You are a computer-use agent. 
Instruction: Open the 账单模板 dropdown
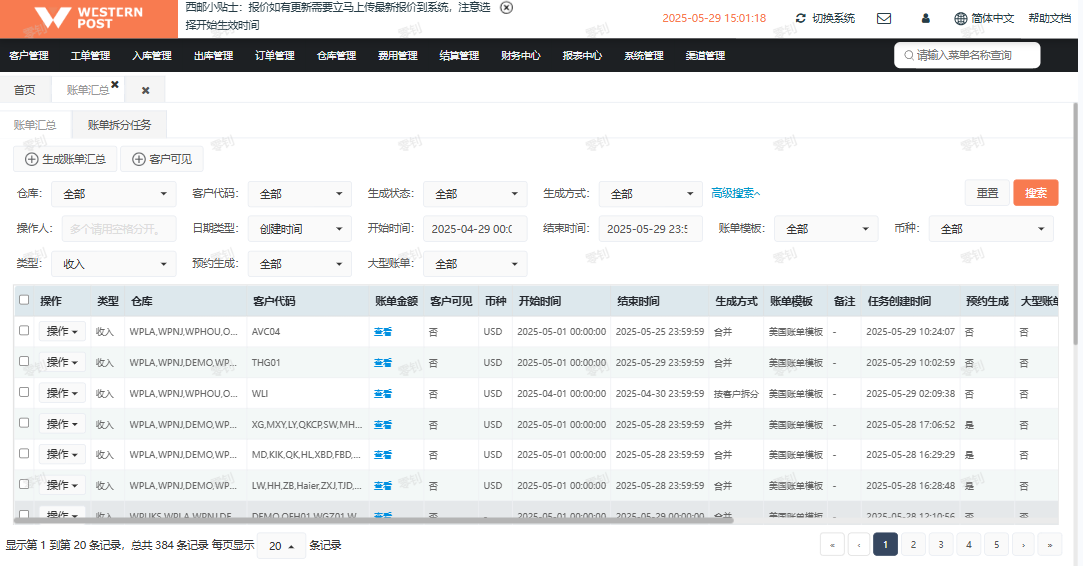click(x=826, y=229)
